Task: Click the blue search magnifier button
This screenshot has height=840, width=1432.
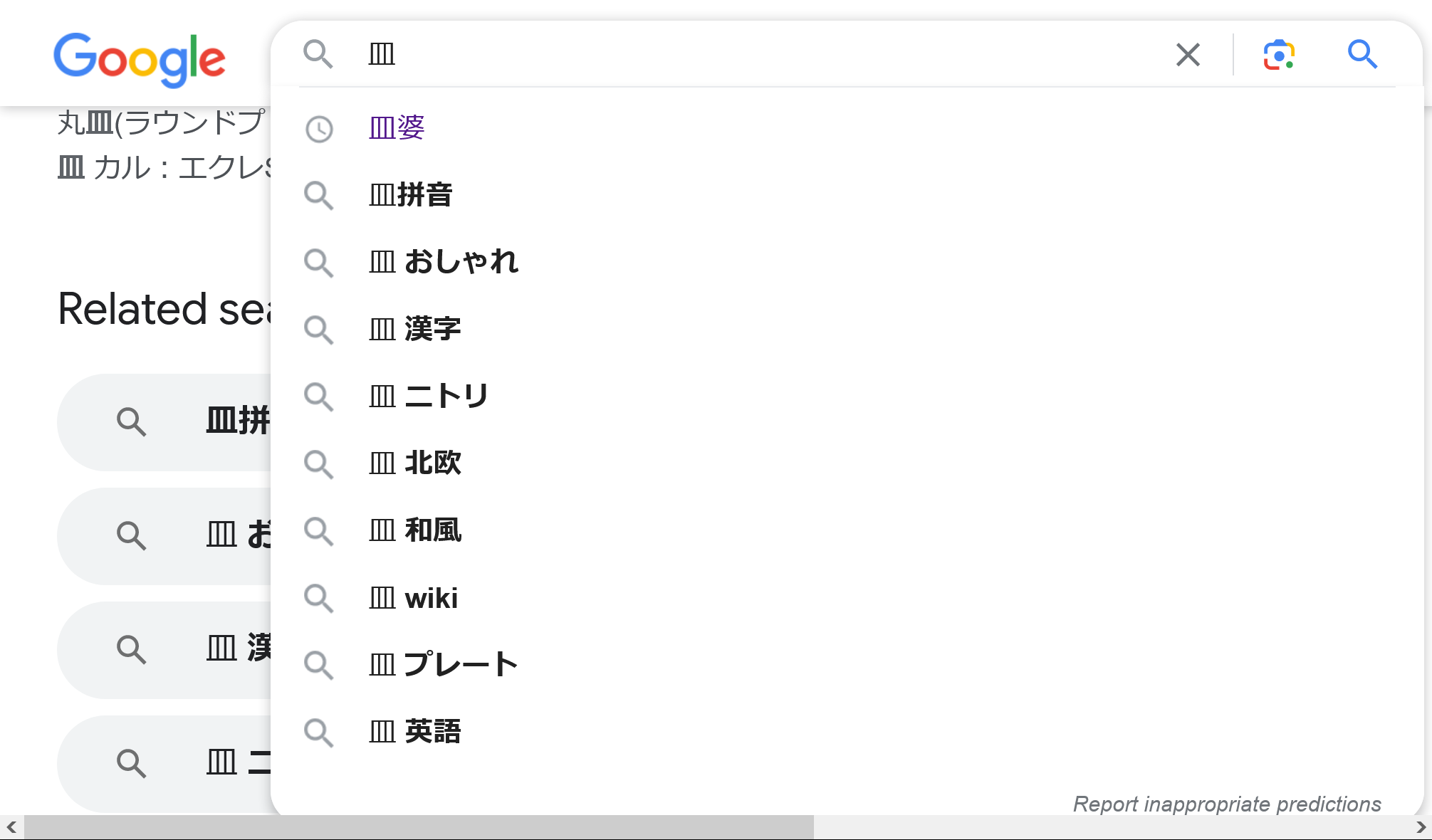Action: tap(1362, 54)
